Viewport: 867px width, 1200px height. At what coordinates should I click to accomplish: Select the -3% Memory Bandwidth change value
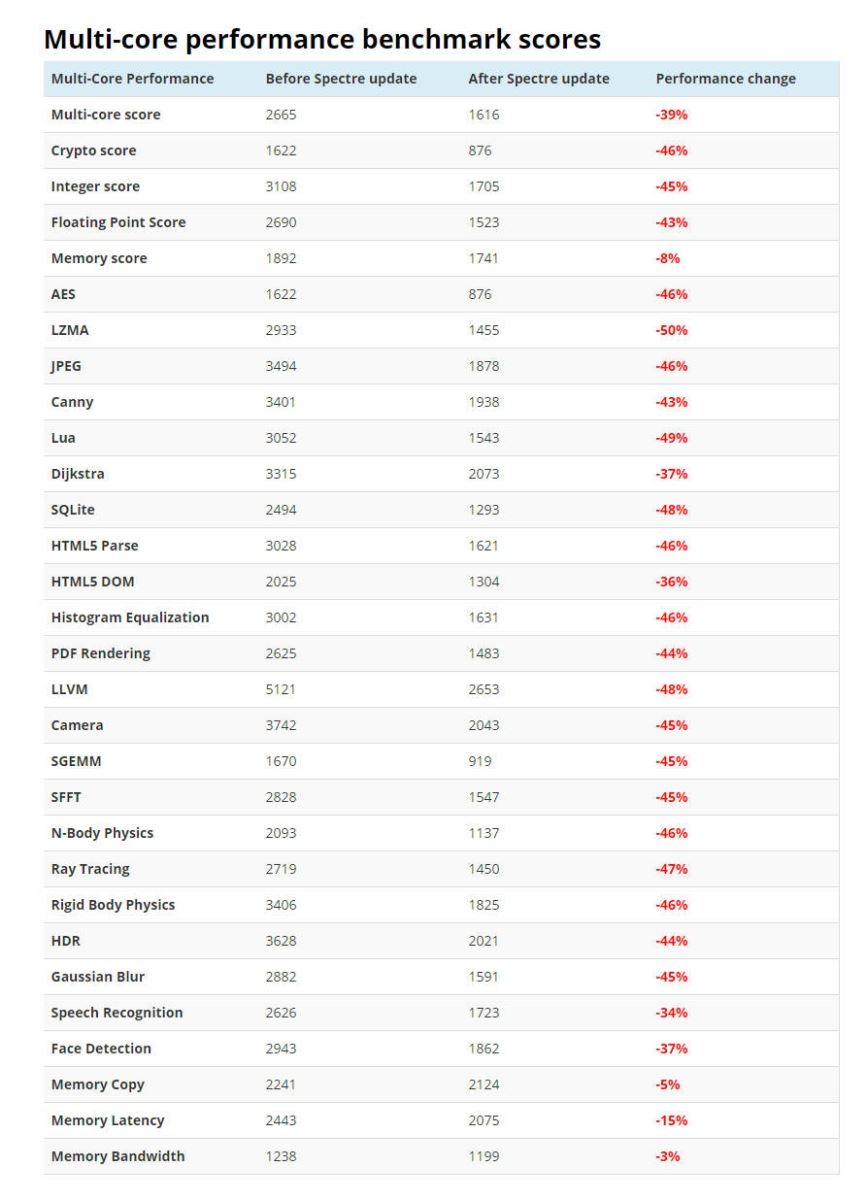point(668,1156)
